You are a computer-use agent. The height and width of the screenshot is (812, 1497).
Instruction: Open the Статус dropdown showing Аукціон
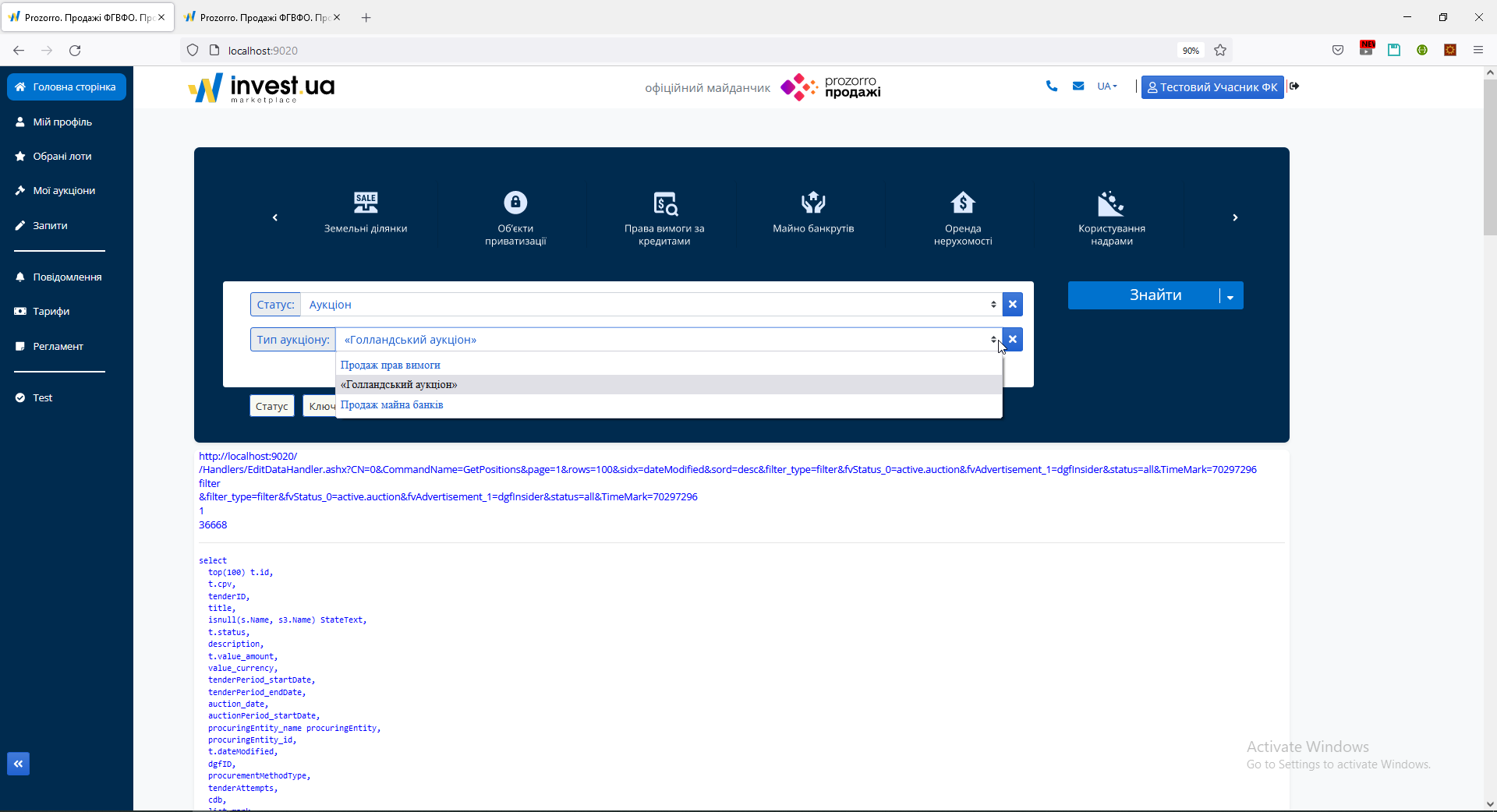click(x=652, y=305)
